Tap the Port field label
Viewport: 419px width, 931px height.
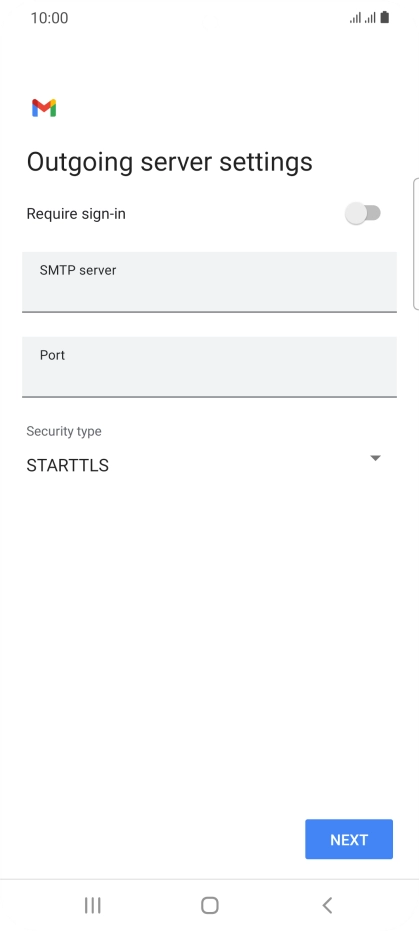point(52,355)
